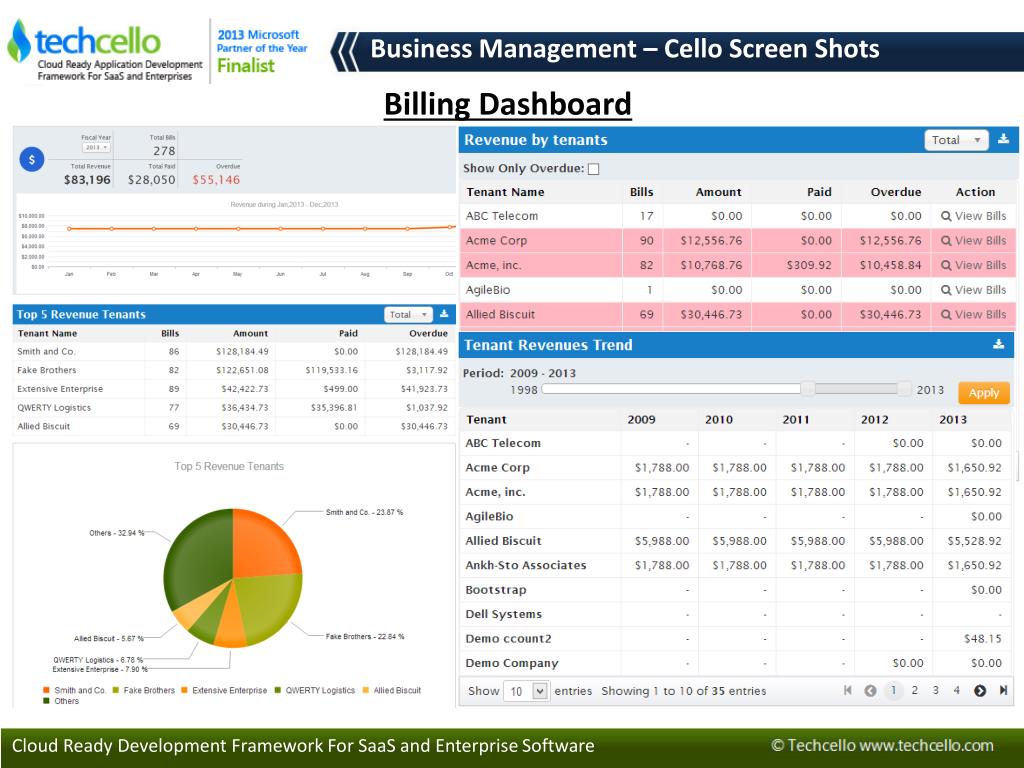Jump to the last page of entries
This screenshot has width=1024, height=768.
(1003, 690)
